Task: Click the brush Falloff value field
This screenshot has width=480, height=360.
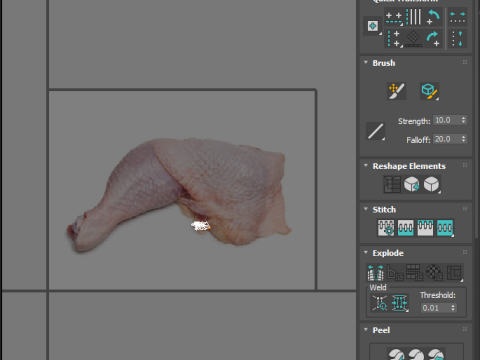Action: [447, 139]
